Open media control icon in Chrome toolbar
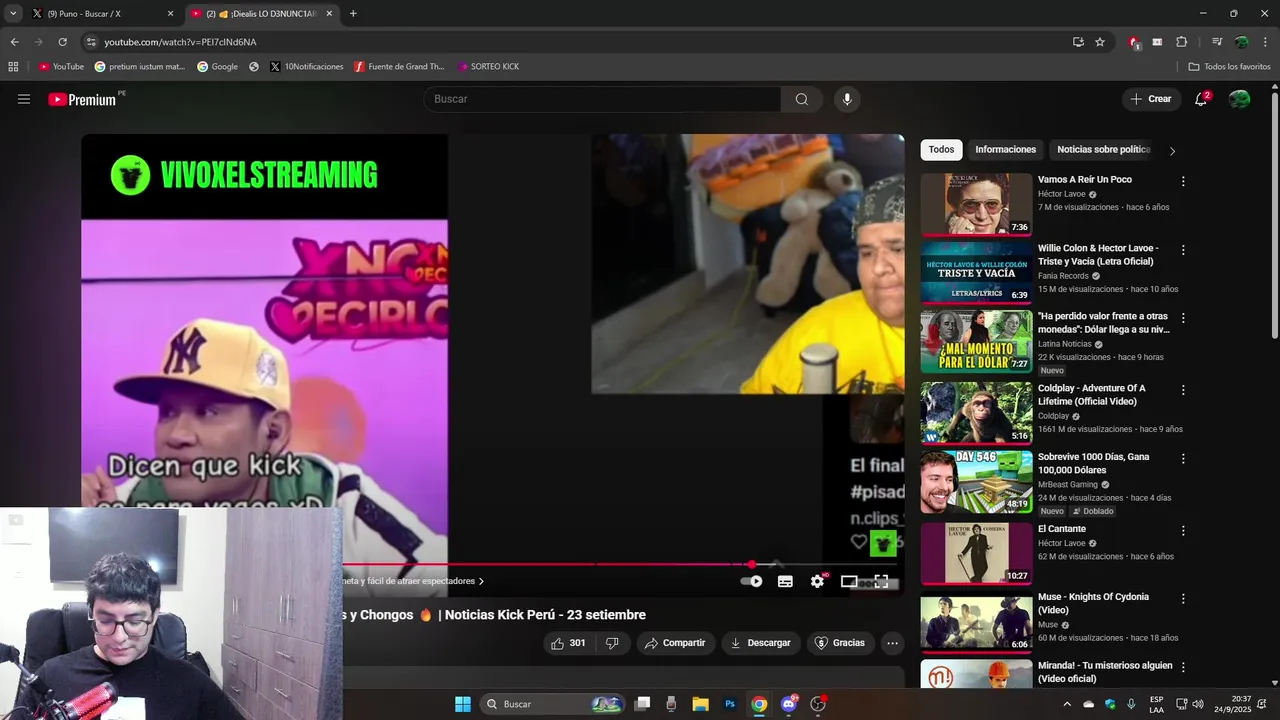Screen dimensions: 1280x720 (x=1217, y=42)
